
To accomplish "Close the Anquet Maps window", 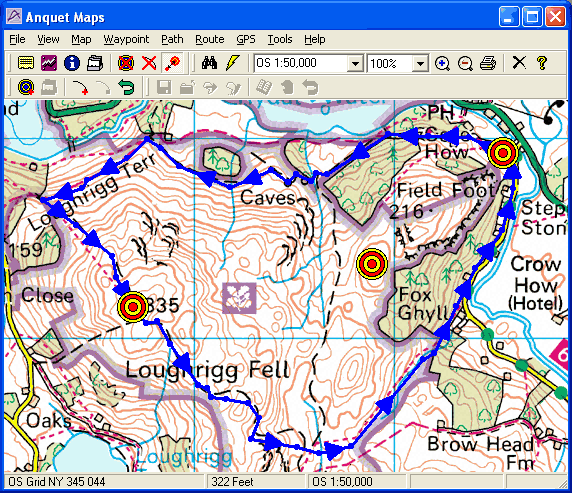I will pos(555,17).
